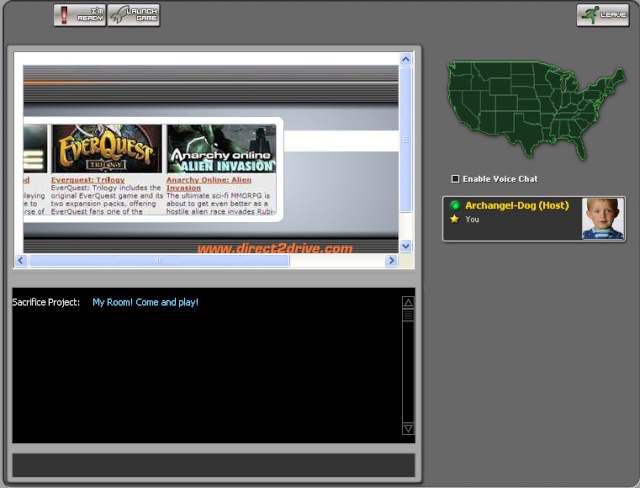The width and height of the screenshot is (640, 488).
Task: Click the 'You' label under Archangel-Dog
Action: pyautogui.click(x=472, y=219)
